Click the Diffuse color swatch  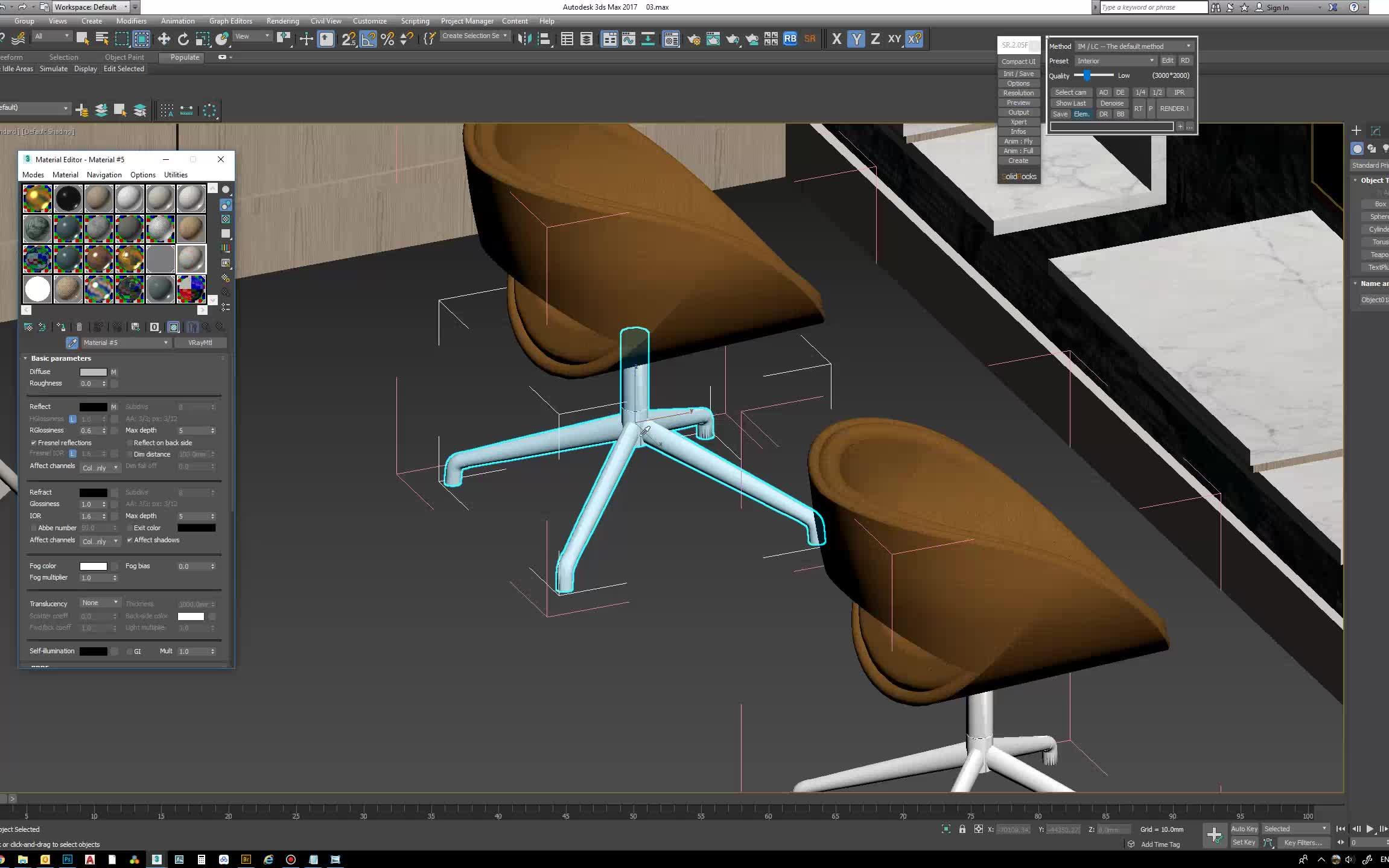(x=93, y=372)
